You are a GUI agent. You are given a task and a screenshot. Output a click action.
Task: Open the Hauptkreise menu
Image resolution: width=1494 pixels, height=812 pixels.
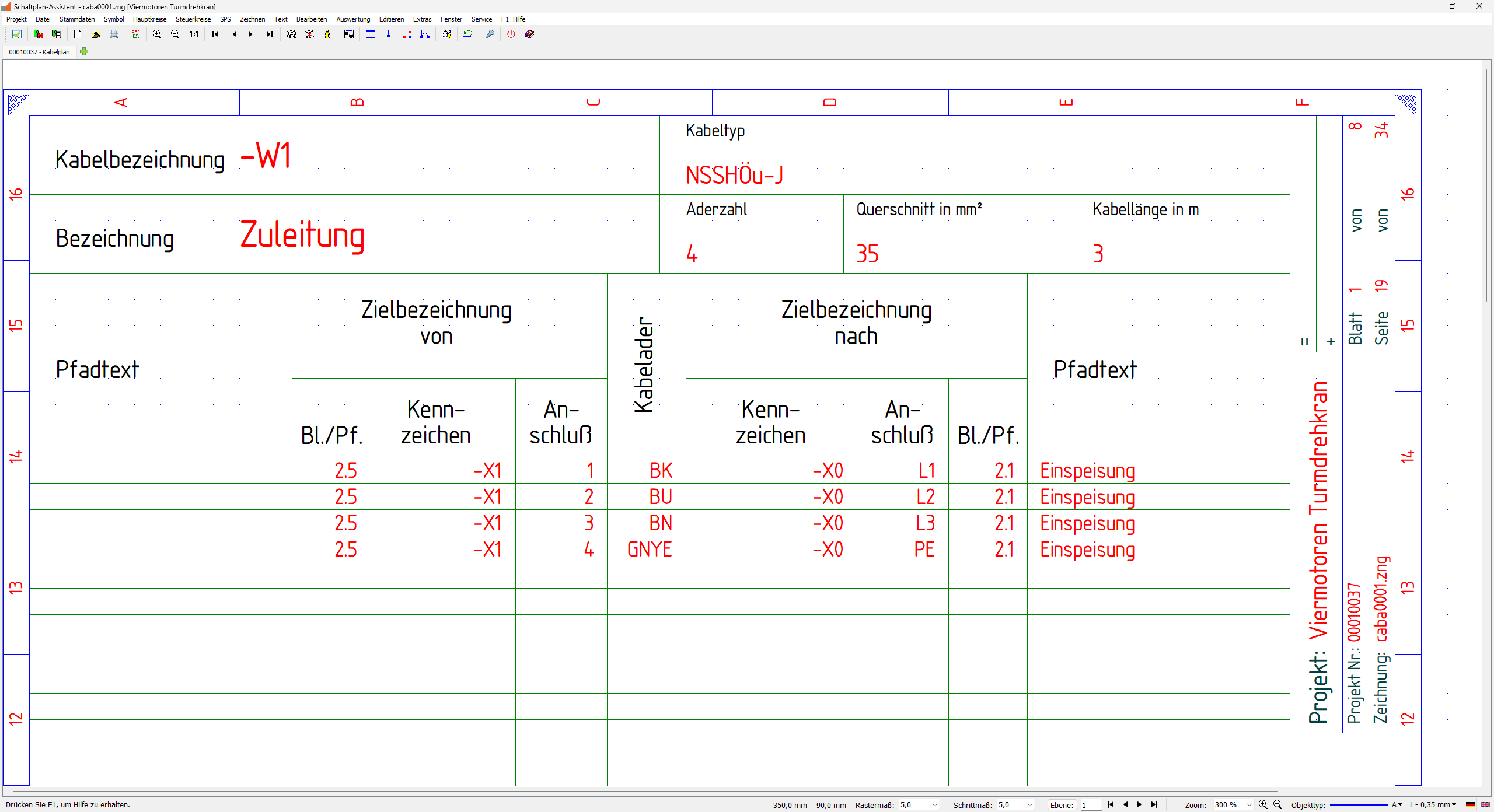click(149, 19)
